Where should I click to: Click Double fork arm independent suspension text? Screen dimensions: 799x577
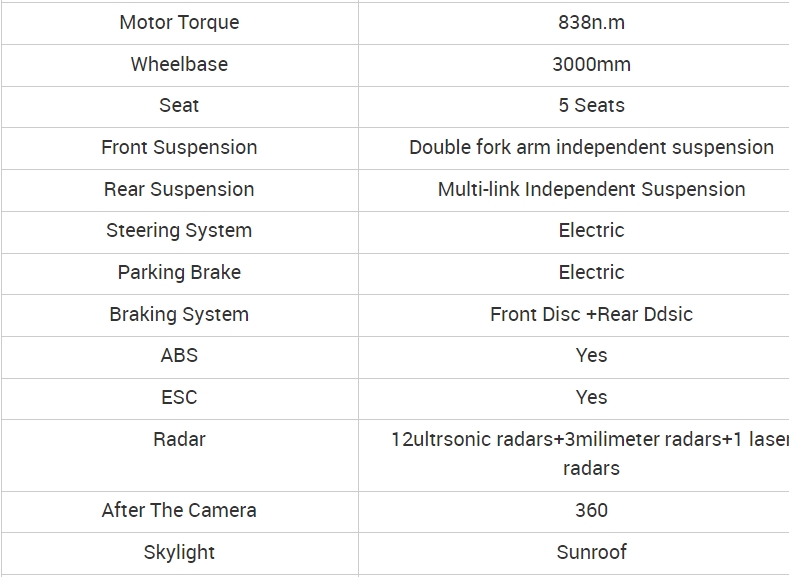pyautogui.click(x=591, y=147)
